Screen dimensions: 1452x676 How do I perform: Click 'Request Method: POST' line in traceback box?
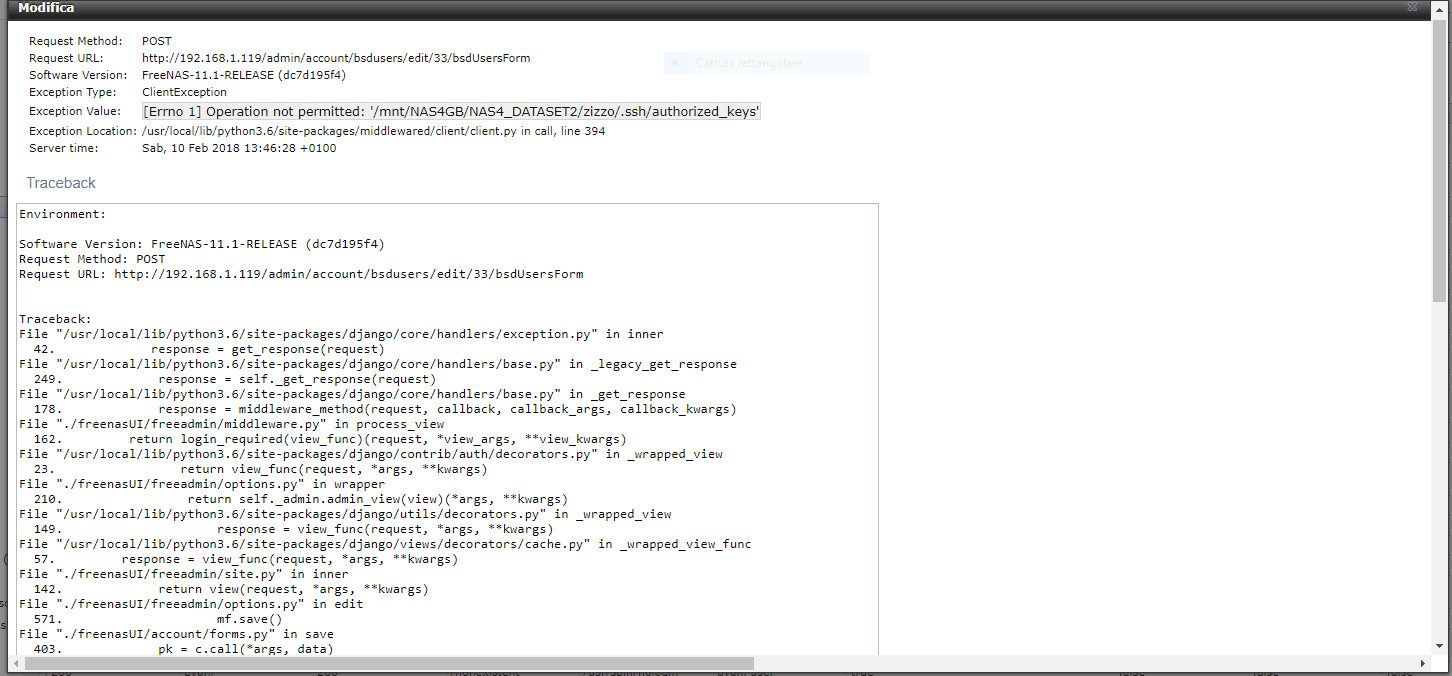(92, 259)
